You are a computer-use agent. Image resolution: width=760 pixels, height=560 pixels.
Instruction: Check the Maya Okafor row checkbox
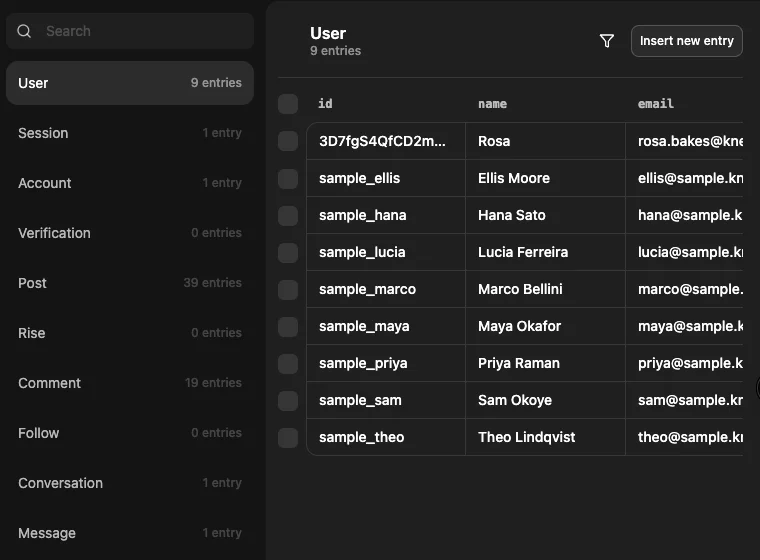(x=288, y=326)
